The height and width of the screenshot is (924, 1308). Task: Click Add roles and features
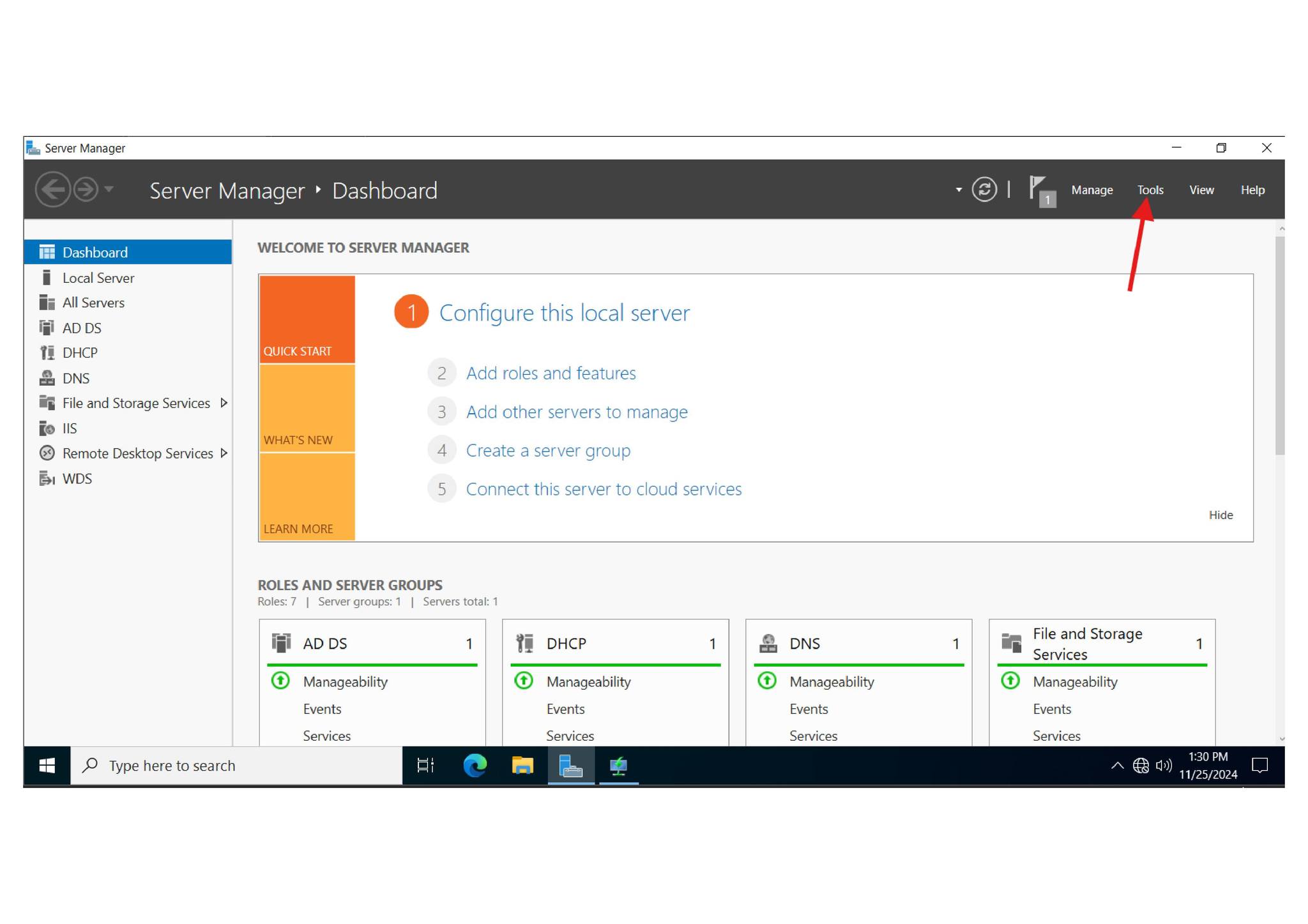click(551, 373)
